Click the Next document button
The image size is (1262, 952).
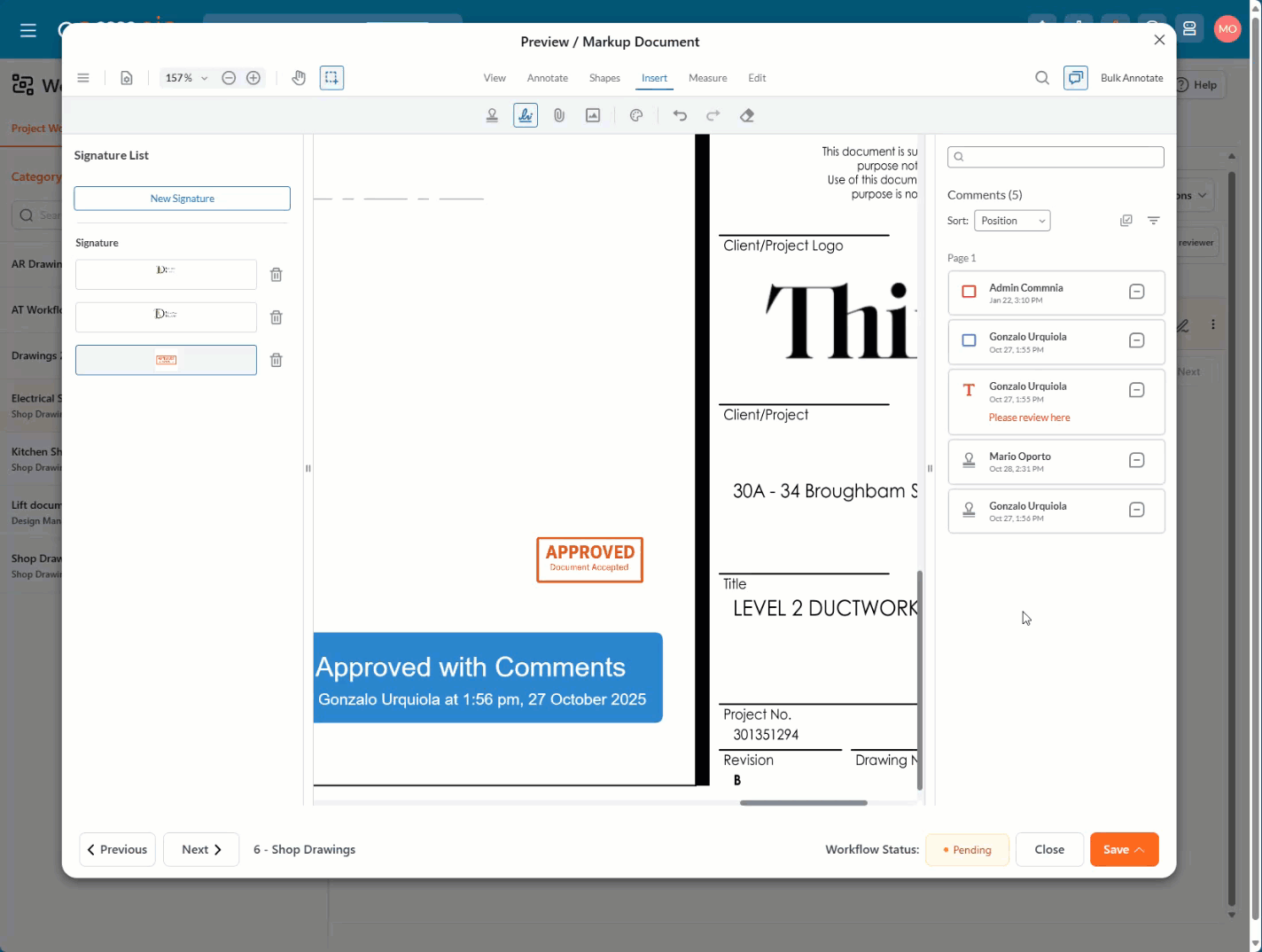coord(201,849)
